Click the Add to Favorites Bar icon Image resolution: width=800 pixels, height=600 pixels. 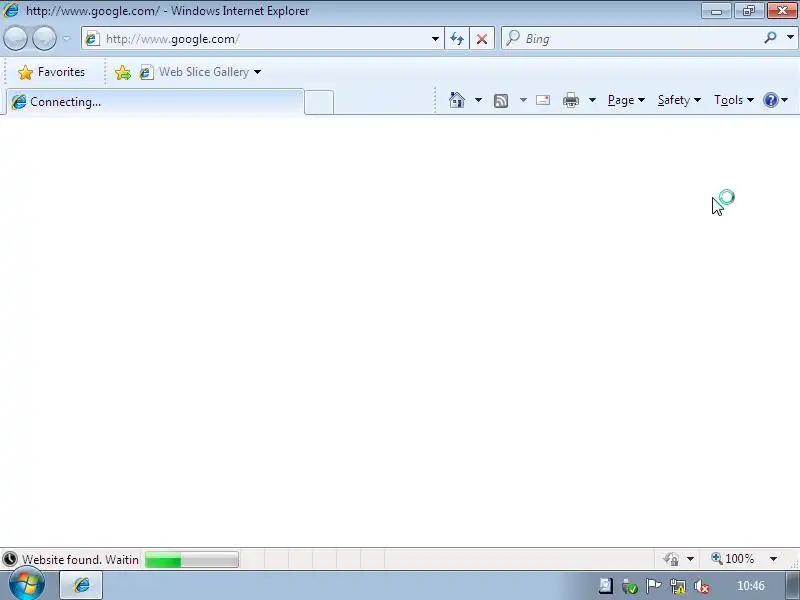point(123,72)
